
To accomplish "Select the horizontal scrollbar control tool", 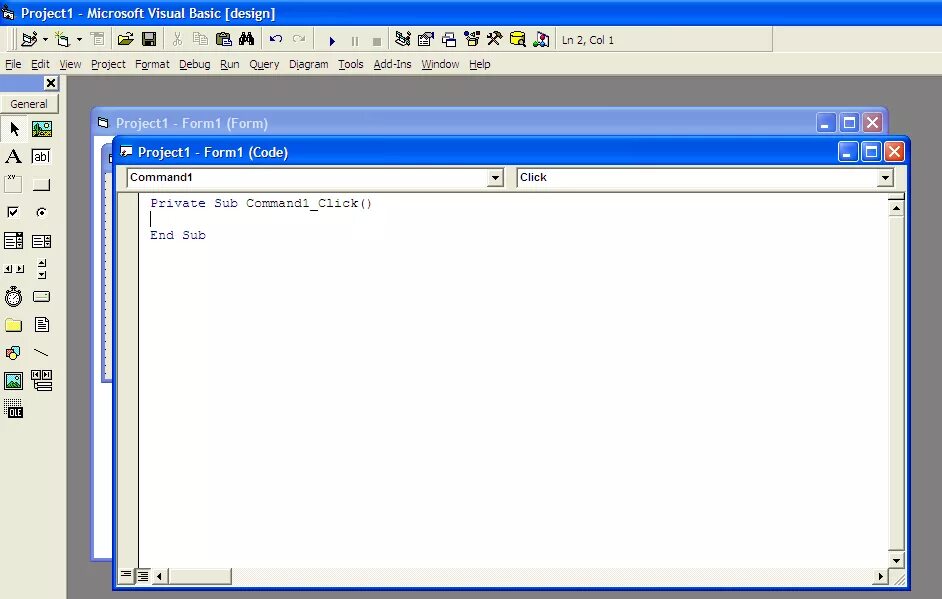I will pos(14,269).
